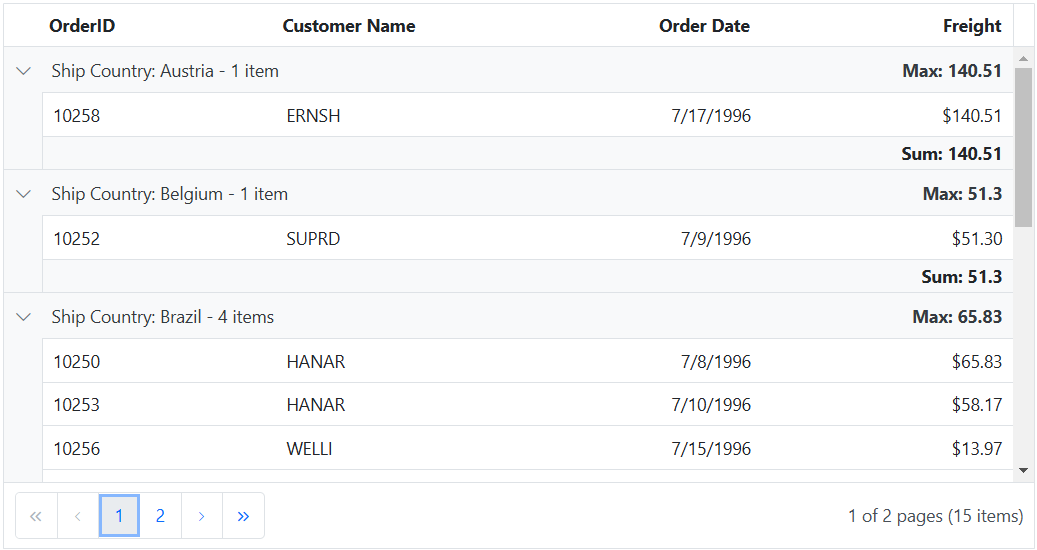Viewport: 1037px width, 550px height.
Task: Click the scrollbar up arrow
Action: point(1023,59)
